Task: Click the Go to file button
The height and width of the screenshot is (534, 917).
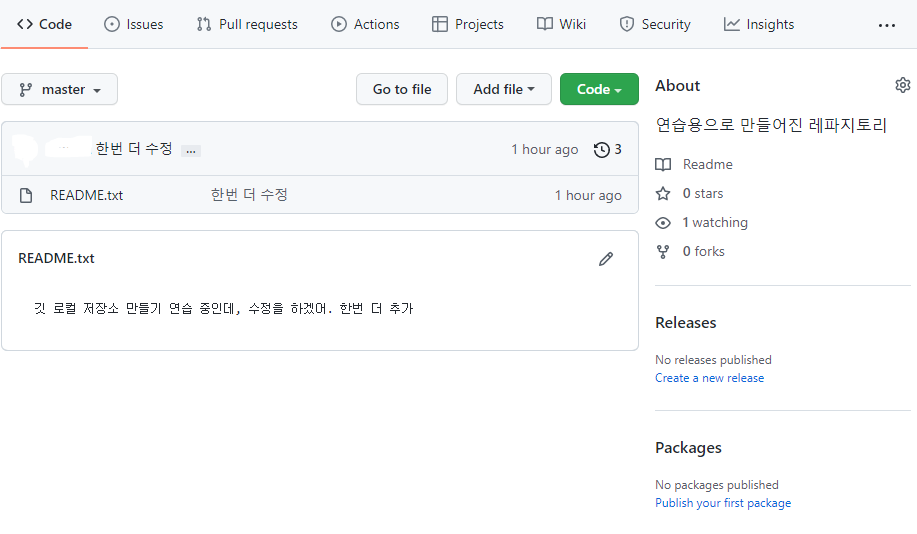Action: [402, 89]
